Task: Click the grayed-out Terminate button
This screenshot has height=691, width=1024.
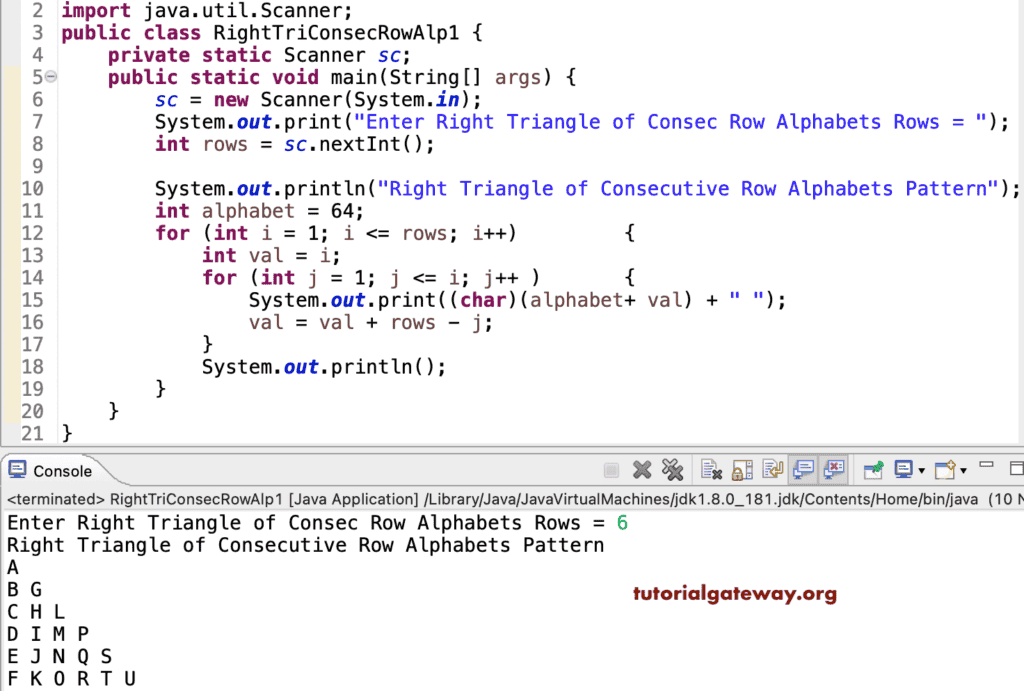Action: tap(611, 470)
